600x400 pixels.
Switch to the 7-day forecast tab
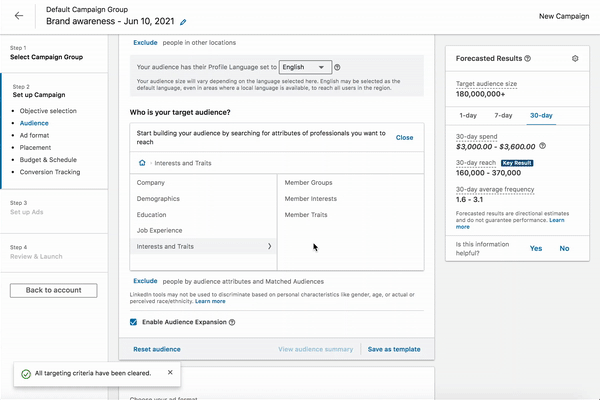click(x=505, y=116)
